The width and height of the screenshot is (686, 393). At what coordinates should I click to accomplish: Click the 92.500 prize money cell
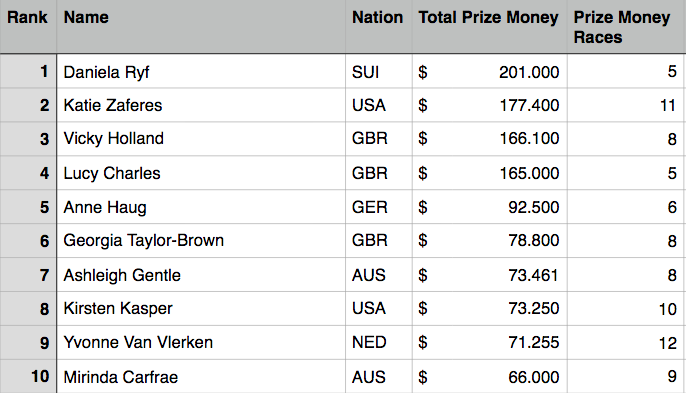[x=490, y=207]
